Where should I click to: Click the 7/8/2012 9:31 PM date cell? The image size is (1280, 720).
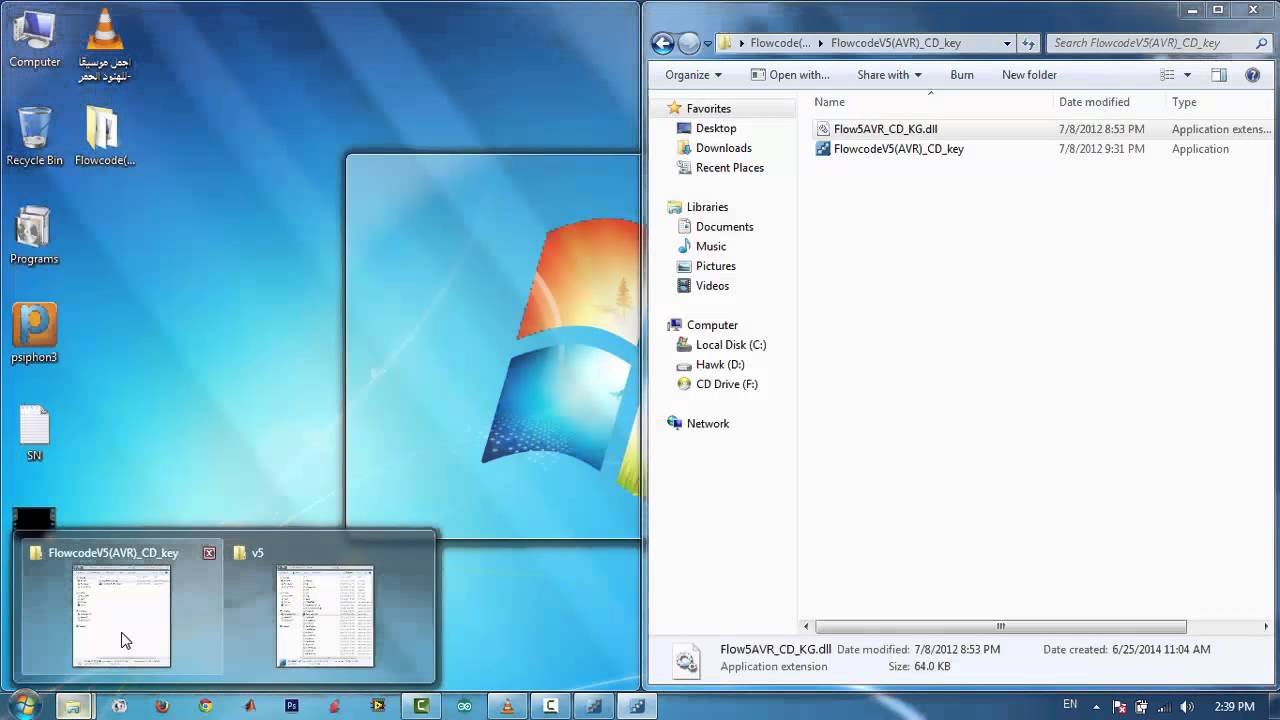click(x=1101, y=149)
